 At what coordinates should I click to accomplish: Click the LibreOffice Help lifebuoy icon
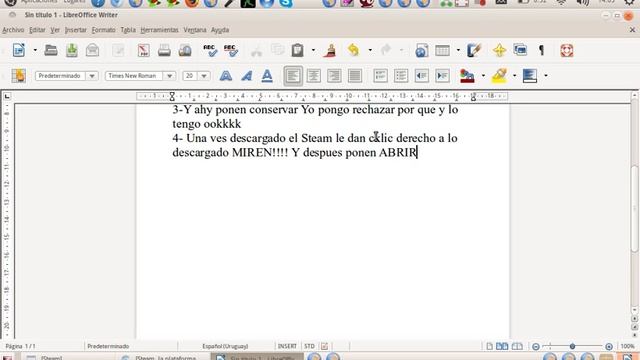click(x=567, y=50)
